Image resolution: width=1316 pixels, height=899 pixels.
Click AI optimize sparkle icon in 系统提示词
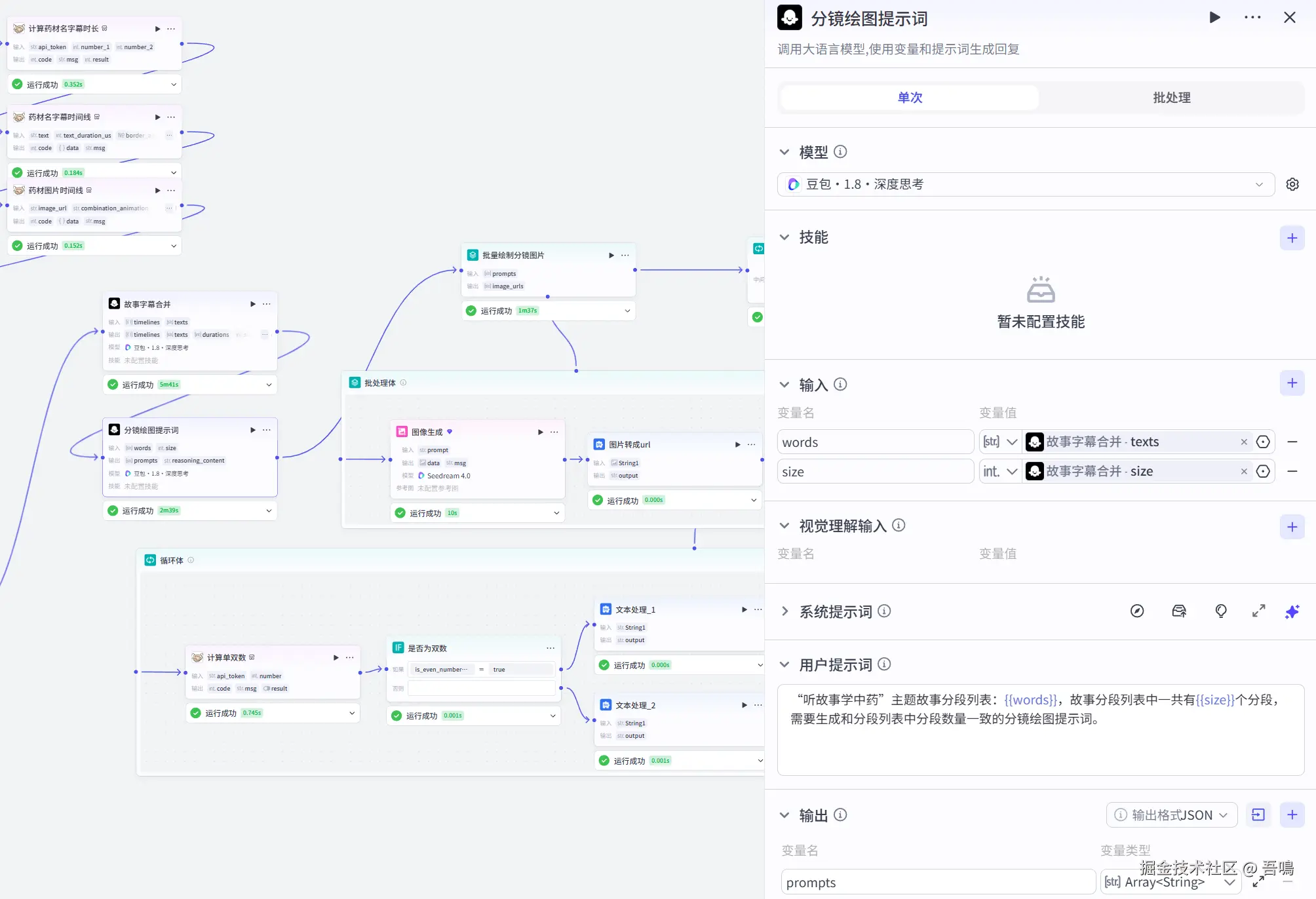(x=1292, y=611)
